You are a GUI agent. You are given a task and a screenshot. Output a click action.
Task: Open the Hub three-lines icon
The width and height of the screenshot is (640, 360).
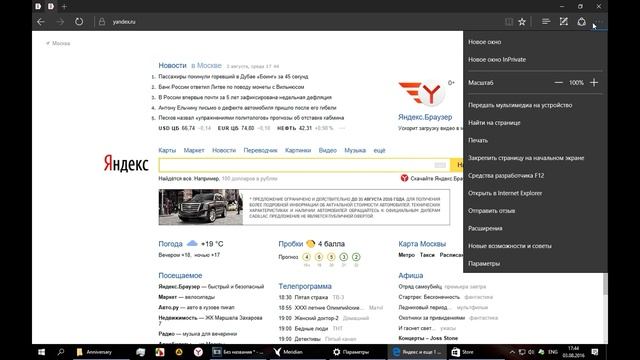[x=546, y=22]
